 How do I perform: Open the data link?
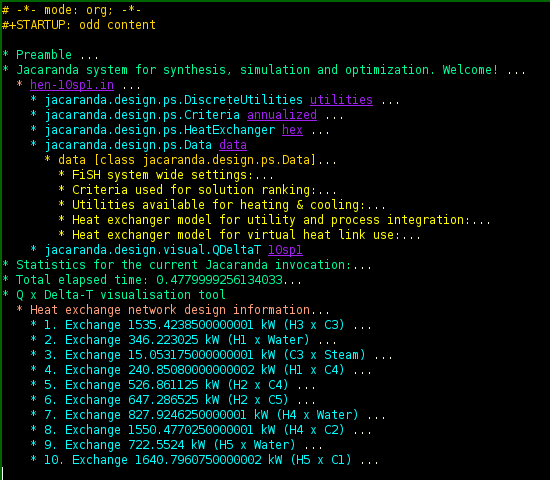[233, 145]
